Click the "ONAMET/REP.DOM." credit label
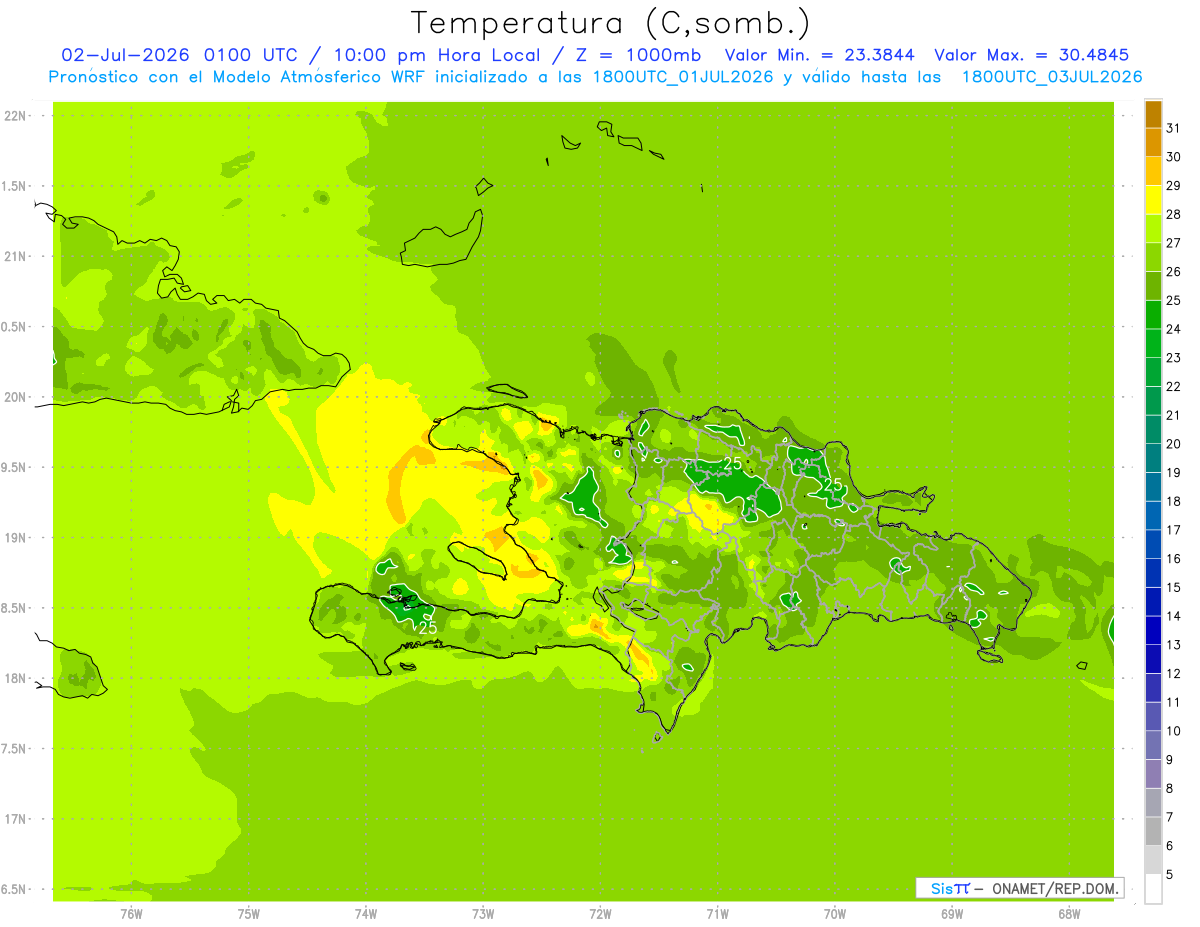The image size is (1200, 927). [1057, 888]
